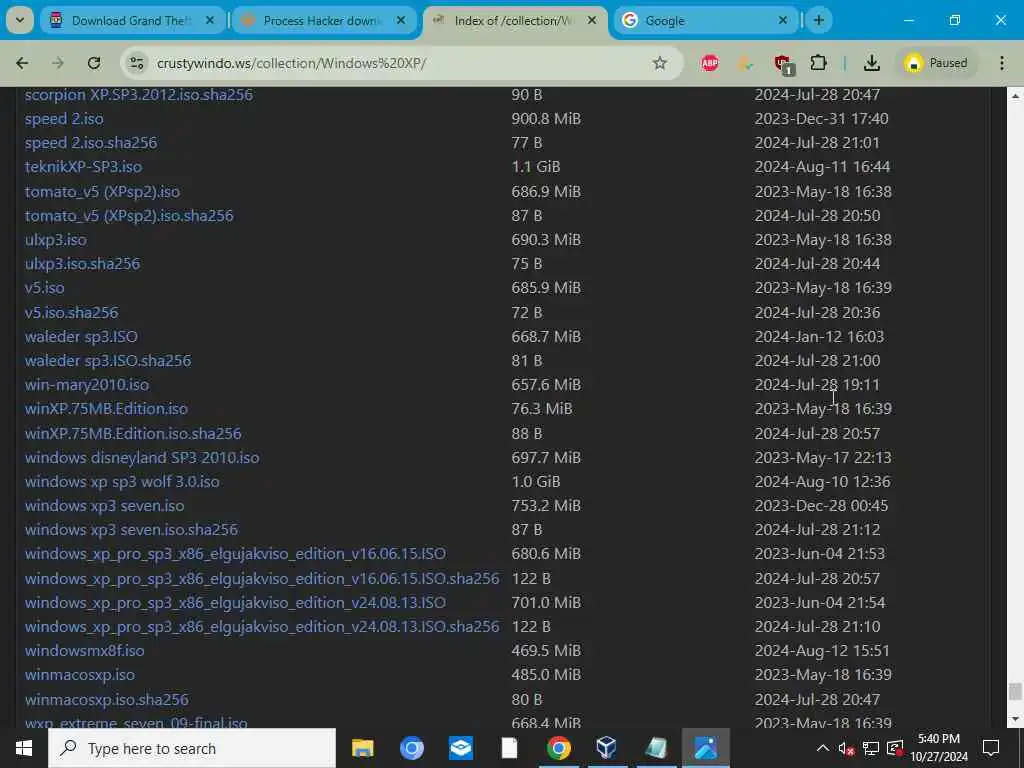Show hidden system tray icons
The image size is (1024, 768).
click(x=822, y=748)
